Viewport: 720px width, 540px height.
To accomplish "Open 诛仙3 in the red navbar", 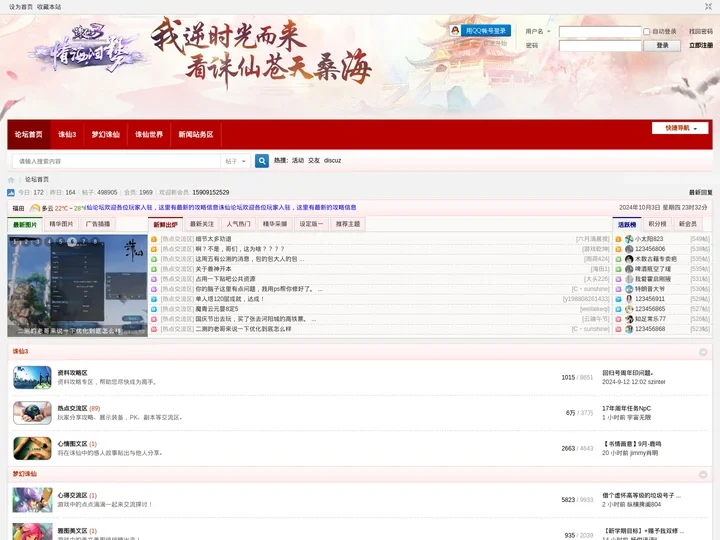I will click(x=67, y=135).
